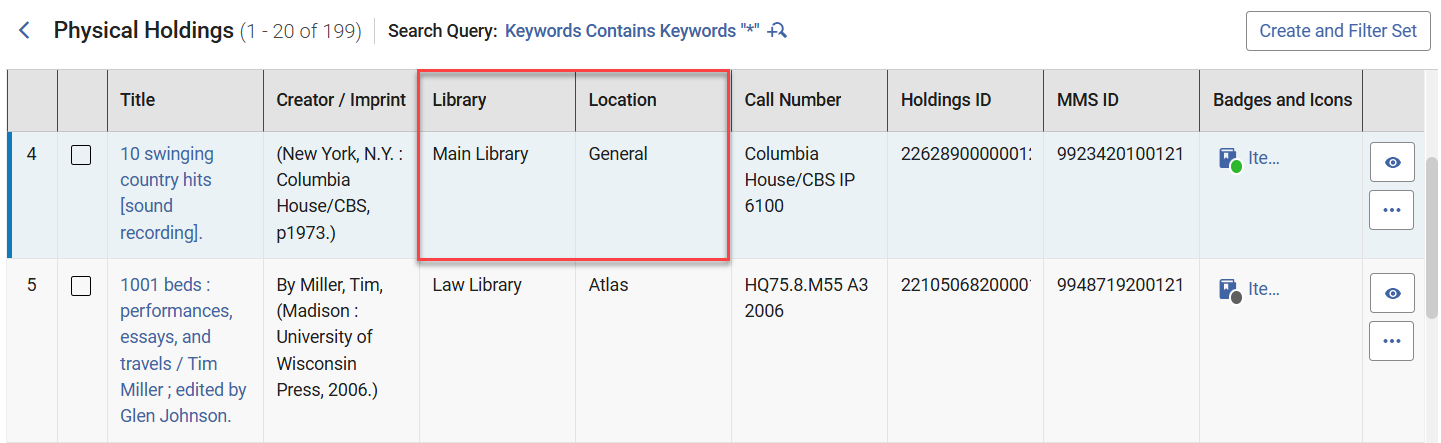Click the vertical scrollbar thumb at right
This screenshot has height=443, width=1441.
tap(1432, 237)
